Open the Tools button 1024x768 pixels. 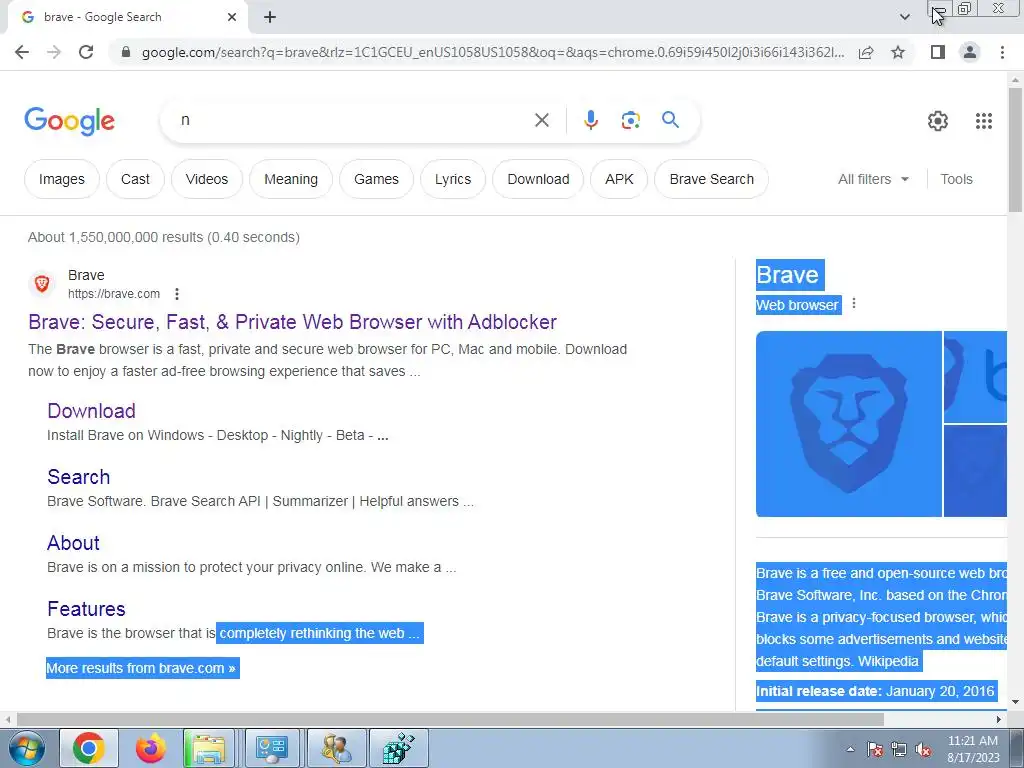coord(956,179)
